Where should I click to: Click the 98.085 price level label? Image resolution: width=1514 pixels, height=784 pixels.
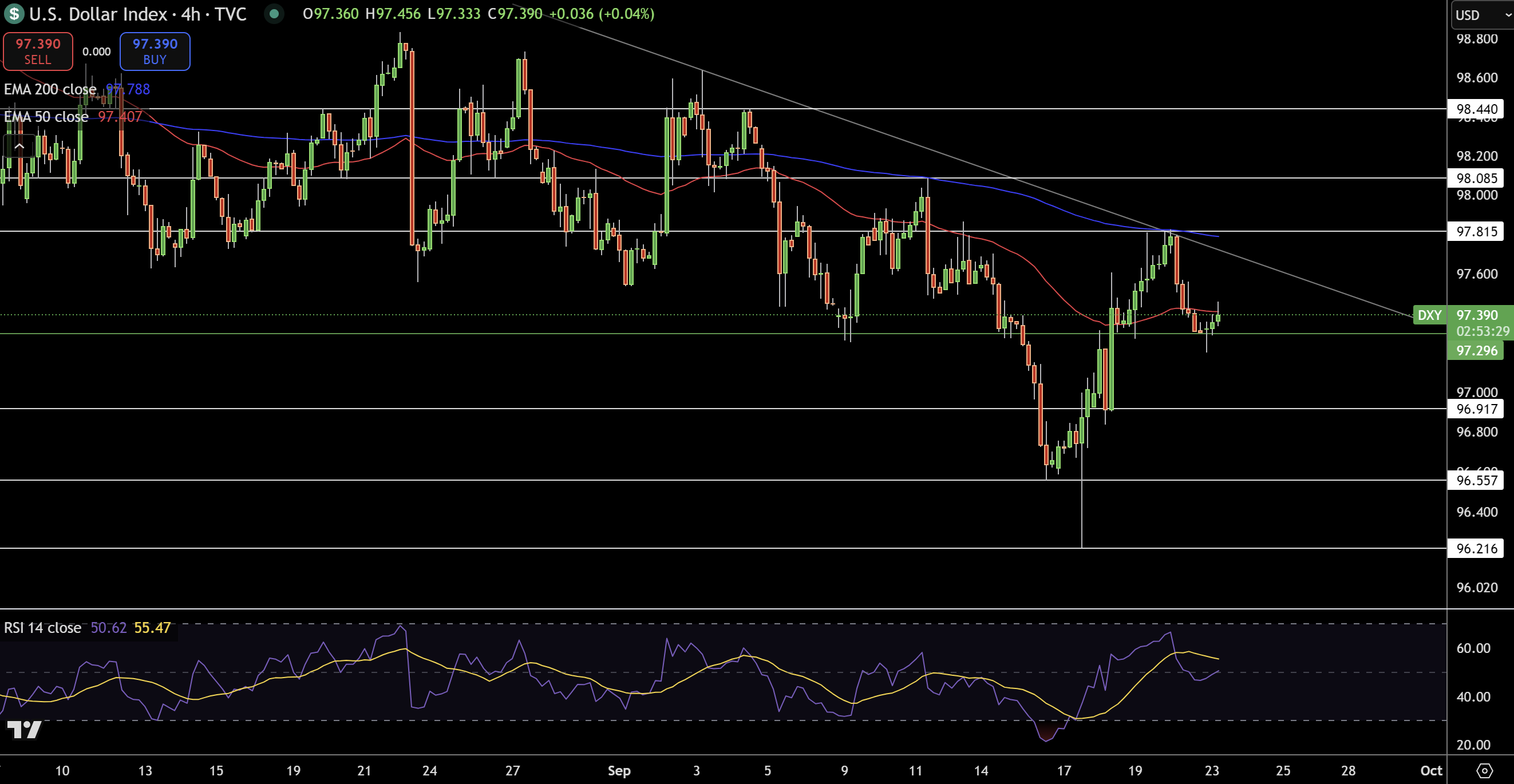1476,178
